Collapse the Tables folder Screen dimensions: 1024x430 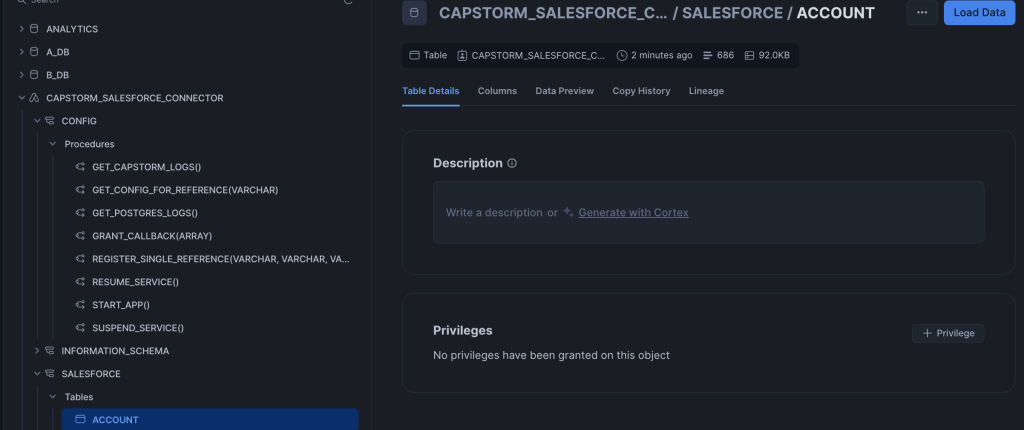[53, 397]
